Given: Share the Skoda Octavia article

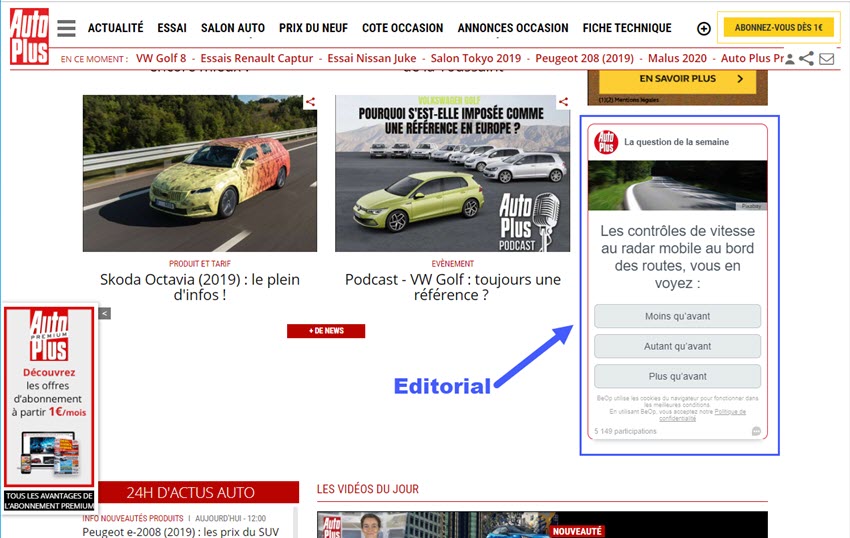Looking at the screenshot, I should tap(310, 101).
